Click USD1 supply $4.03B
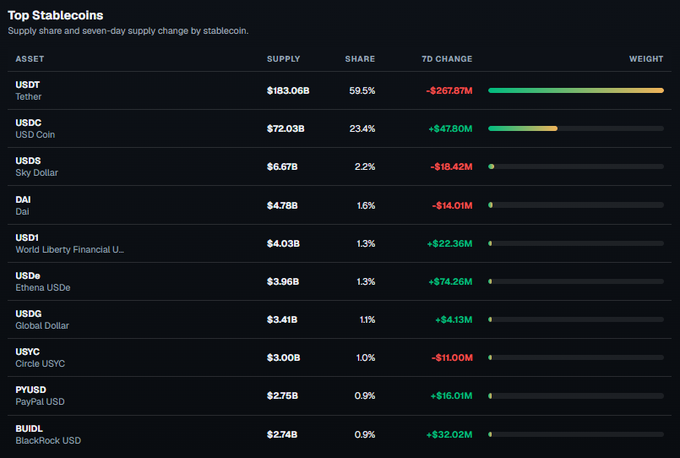The width and height of the screenshot is (680, 458). (x=283, y=244)
